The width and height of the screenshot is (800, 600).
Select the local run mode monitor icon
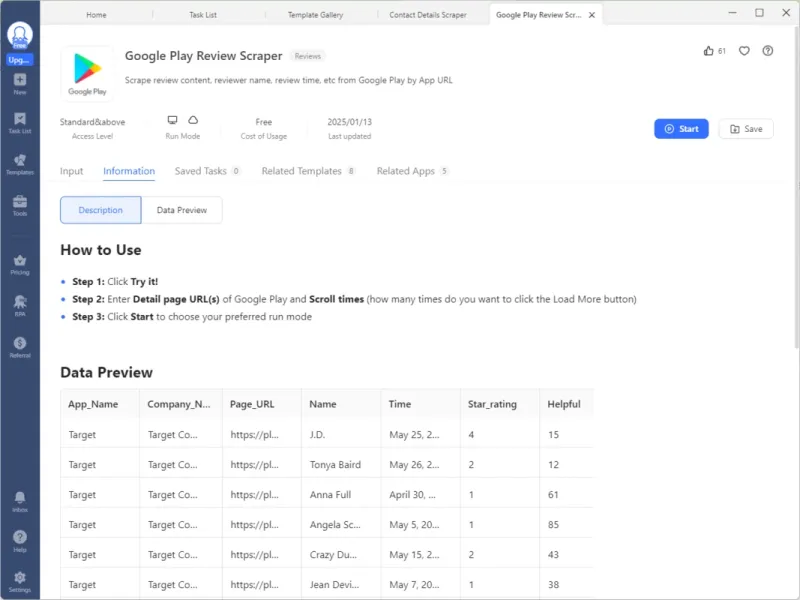point(172,120)
